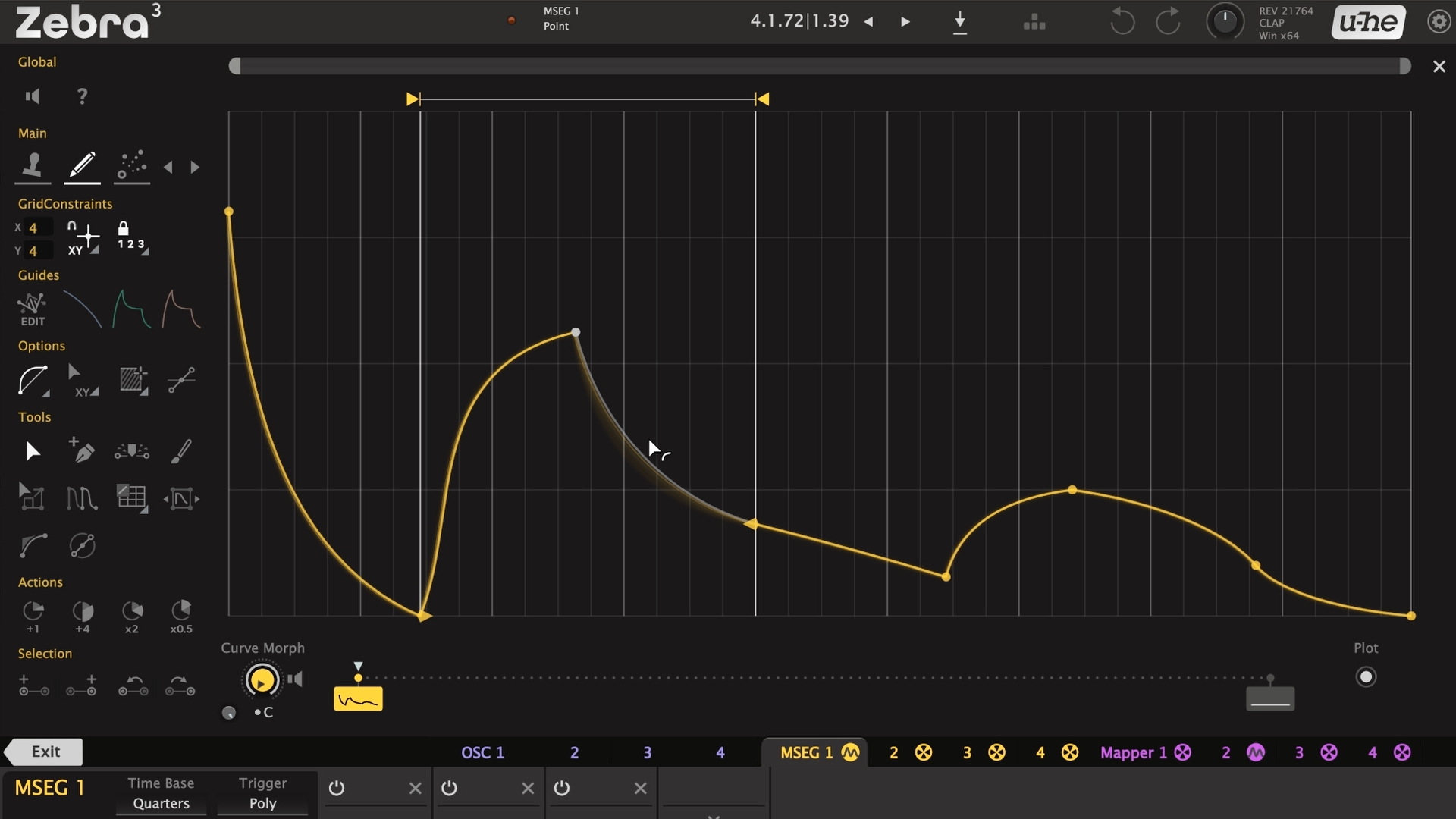Click the previous preset arrow
Screen dimensions: 1456x819
(869, 22)
